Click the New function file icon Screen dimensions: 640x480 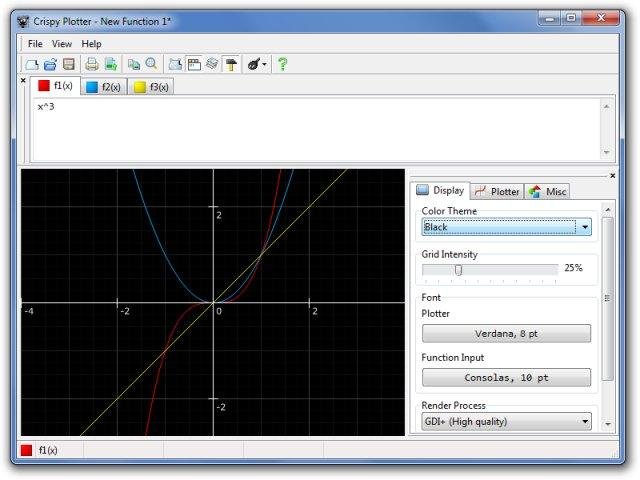tap(31, 65)
